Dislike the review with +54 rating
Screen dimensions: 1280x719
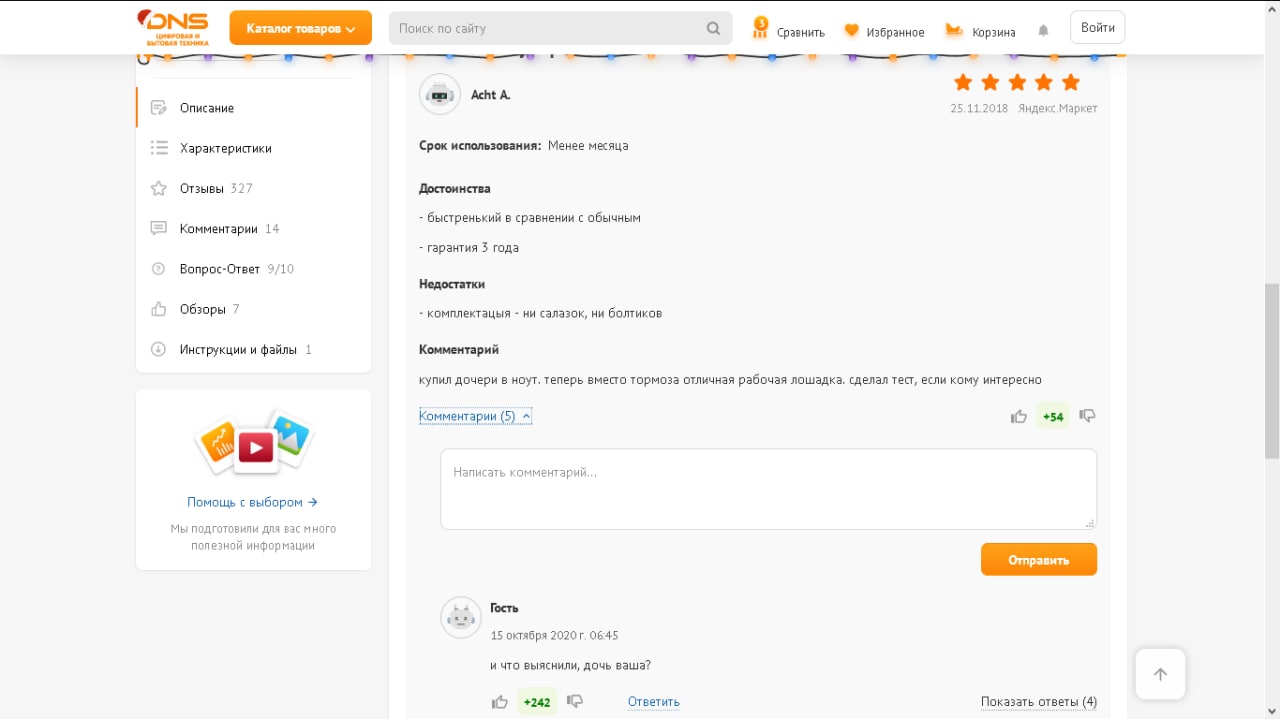click(x=1088, y=416)
